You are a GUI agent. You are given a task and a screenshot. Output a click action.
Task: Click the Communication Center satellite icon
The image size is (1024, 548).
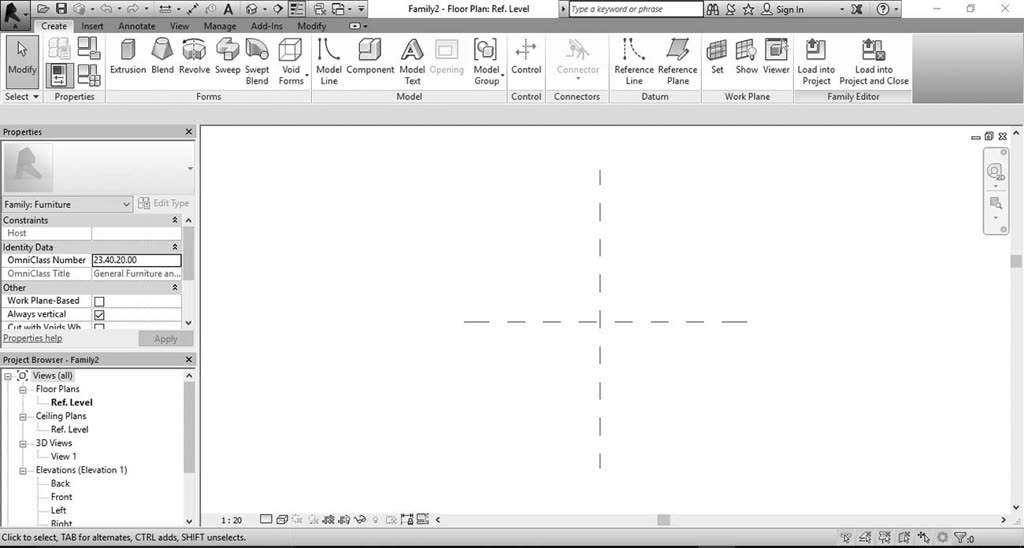coord(731,9)
